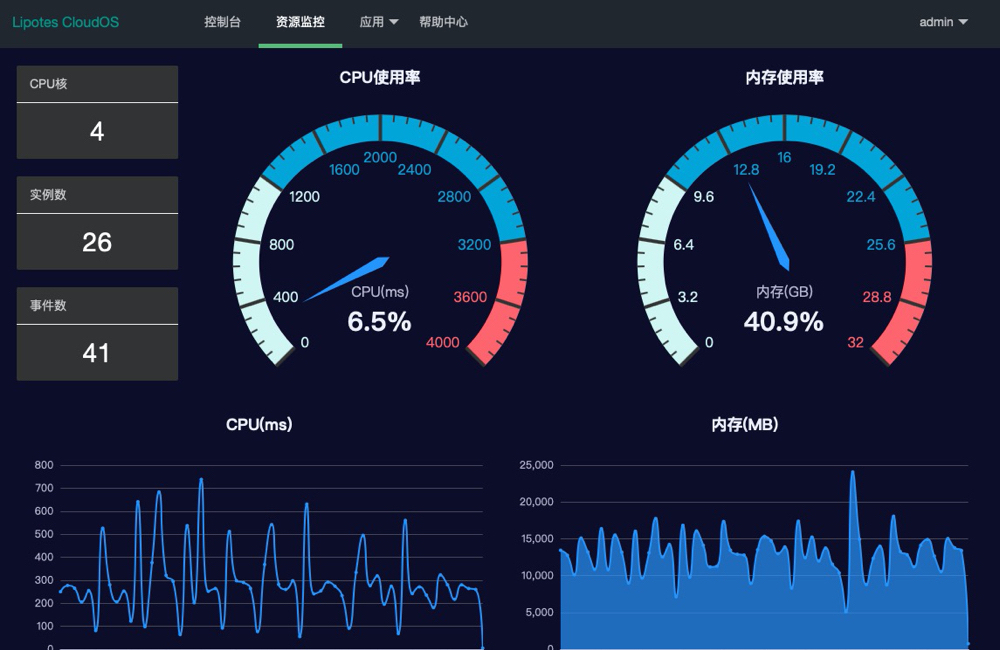Click the 3200 label on CPU gauge
The image size is (1000, 650).
click(x=474, y=245)
